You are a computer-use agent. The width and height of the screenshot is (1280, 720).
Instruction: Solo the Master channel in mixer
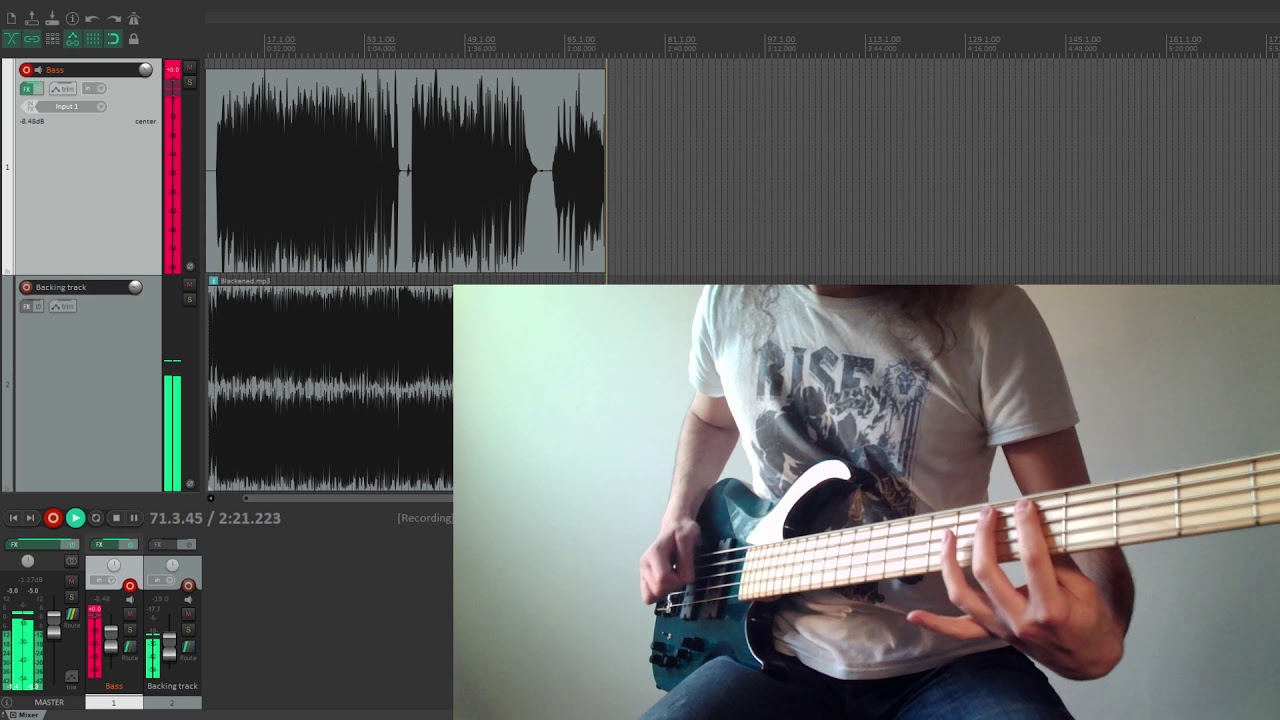pyautogui.click(x=72, y=597)
